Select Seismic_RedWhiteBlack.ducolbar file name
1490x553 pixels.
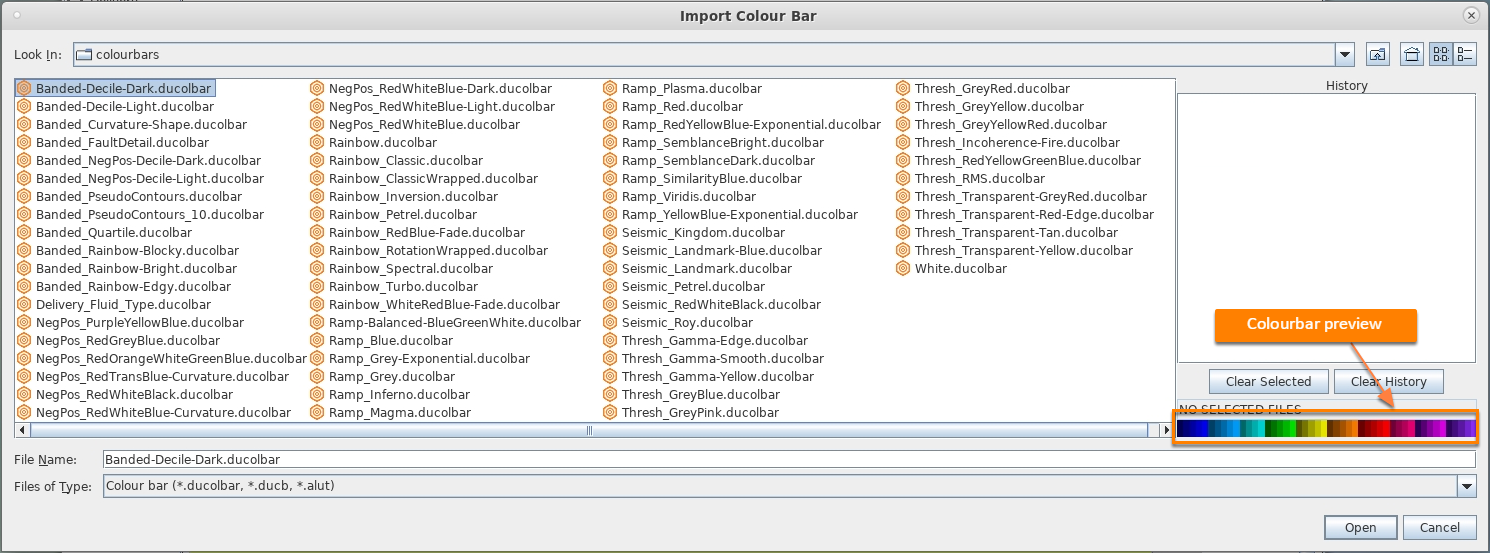tap(721, 304)
